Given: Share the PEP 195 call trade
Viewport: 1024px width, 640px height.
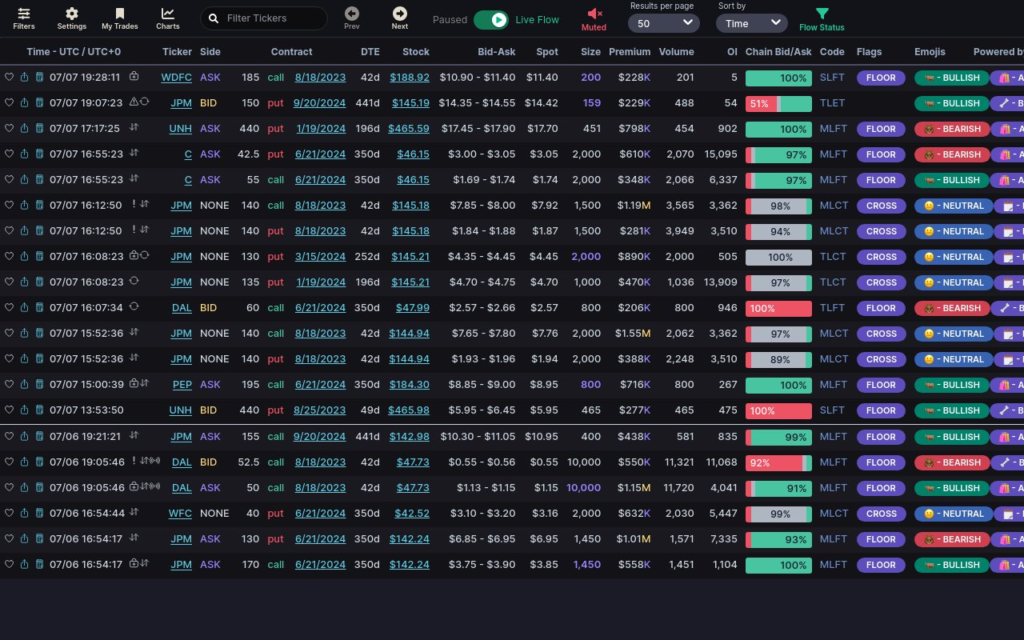Looking at the screenshot, I should [24, 385].
